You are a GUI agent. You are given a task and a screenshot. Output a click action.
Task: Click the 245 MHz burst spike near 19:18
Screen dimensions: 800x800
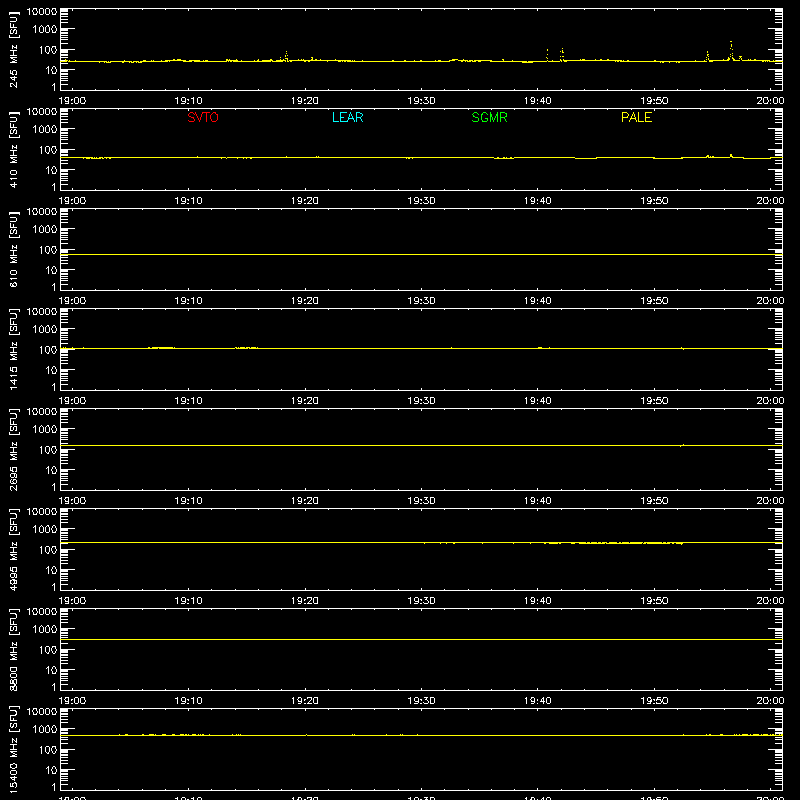286,56
